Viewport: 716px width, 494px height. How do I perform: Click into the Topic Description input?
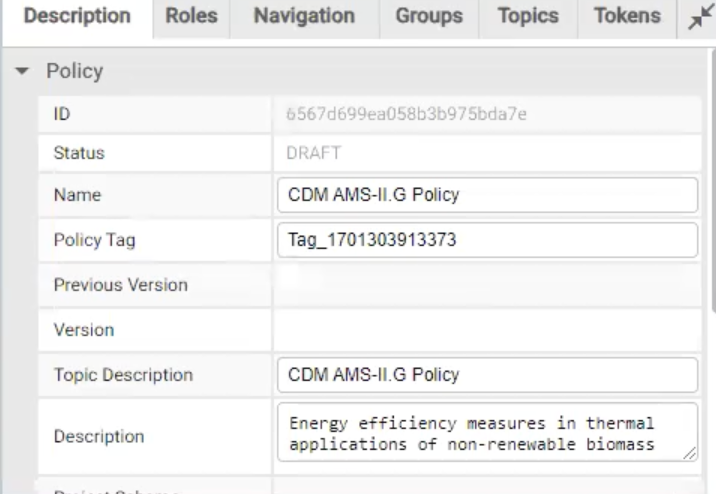(x=487, y=376)
